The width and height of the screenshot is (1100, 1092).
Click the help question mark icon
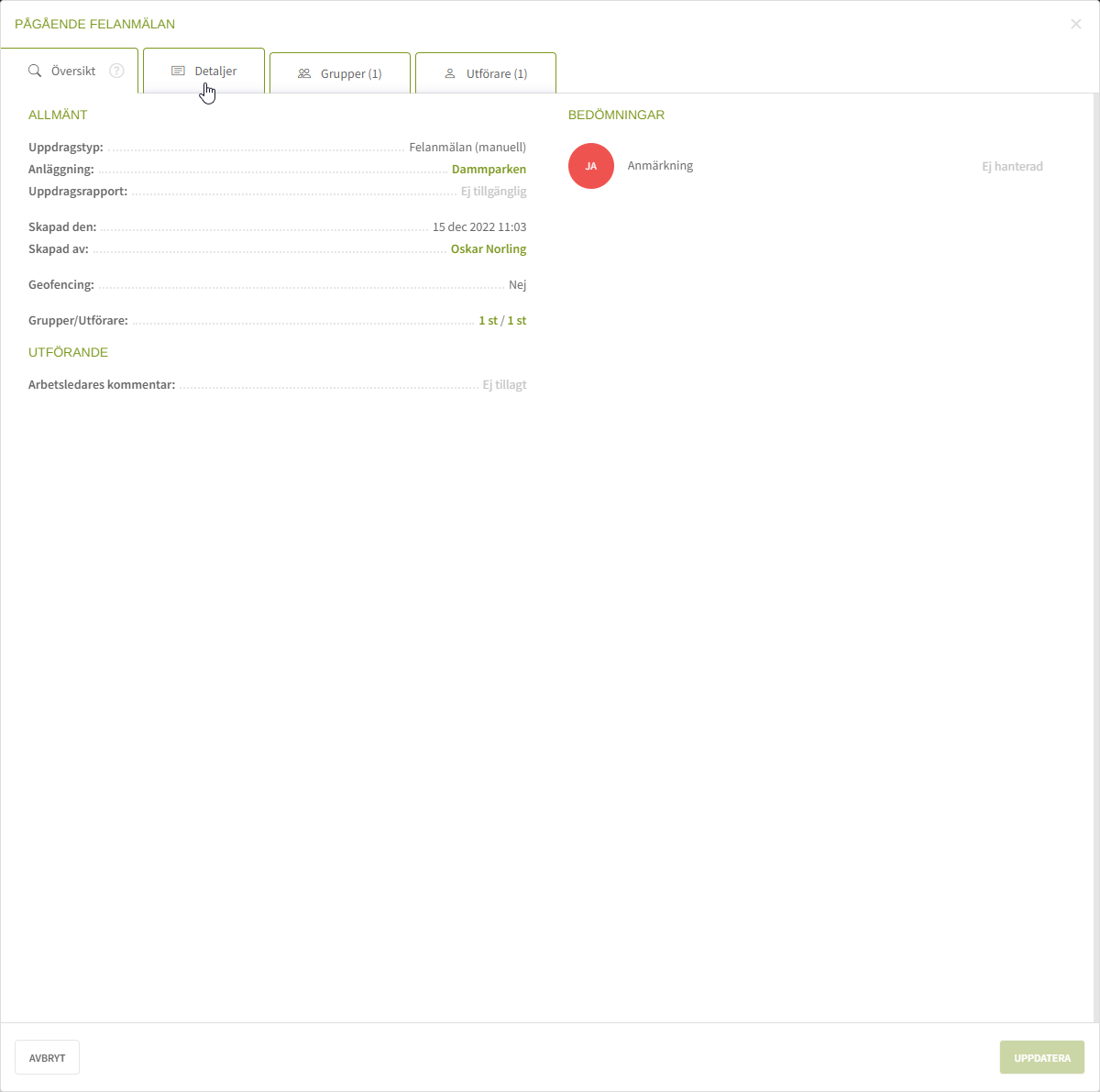coord(116,71)
